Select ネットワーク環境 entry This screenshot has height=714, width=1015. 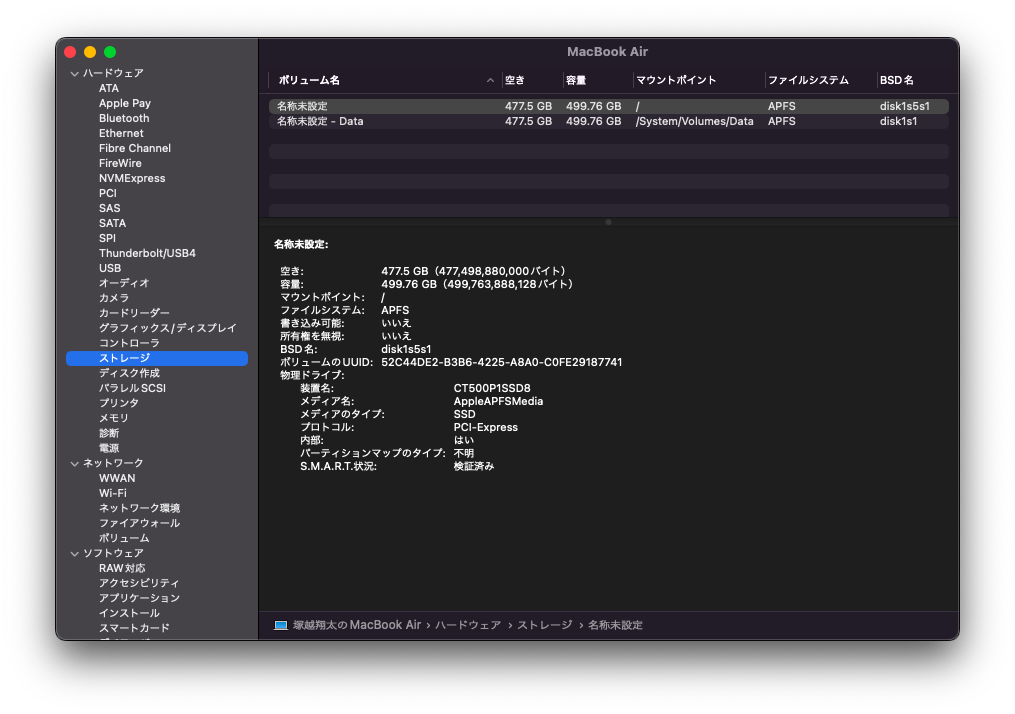(139, 508)
